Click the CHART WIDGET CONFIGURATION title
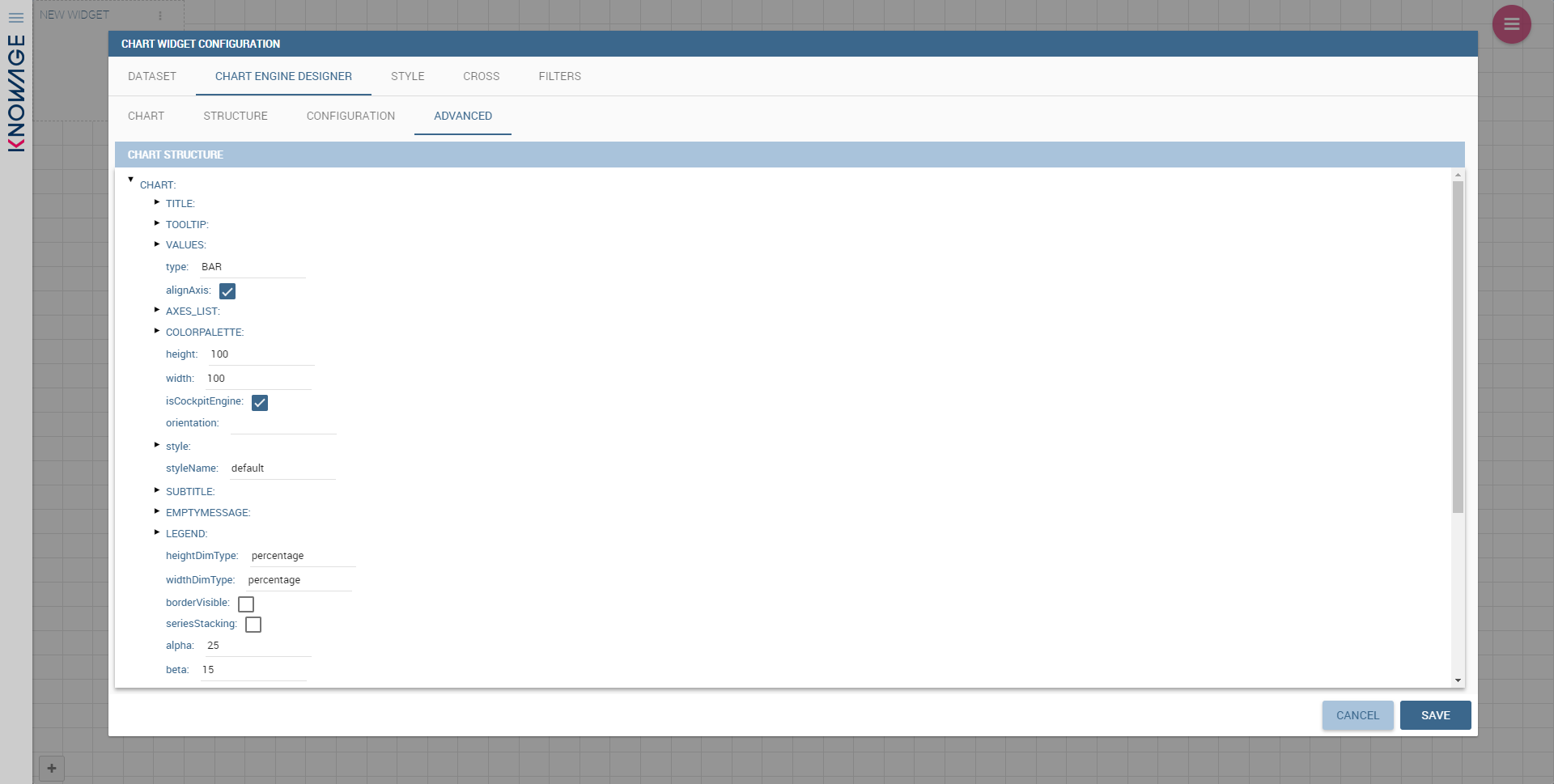This screenshot has height=784, width=1554. (x=201, y=44)
